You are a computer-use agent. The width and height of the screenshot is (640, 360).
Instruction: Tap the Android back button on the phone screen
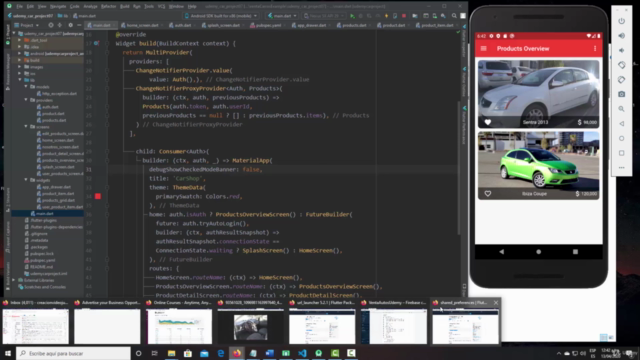click(502, 252)
